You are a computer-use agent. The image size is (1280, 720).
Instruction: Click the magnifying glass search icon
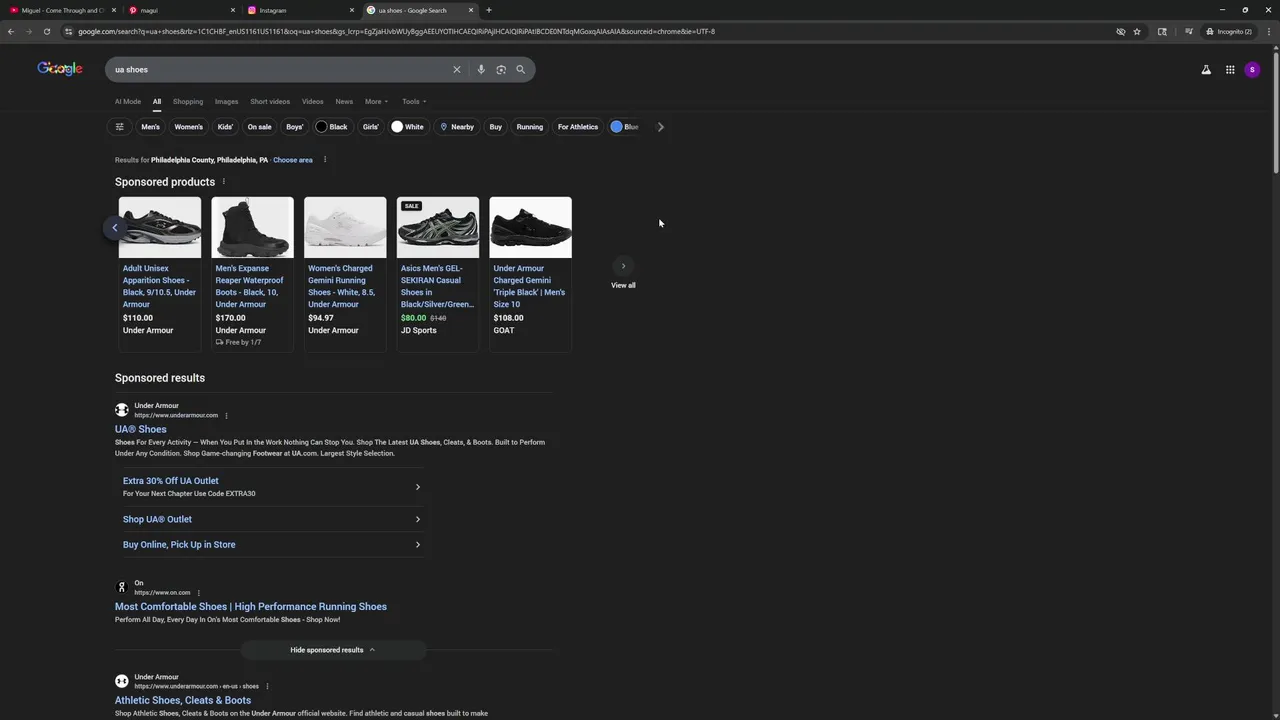(520, 70)
